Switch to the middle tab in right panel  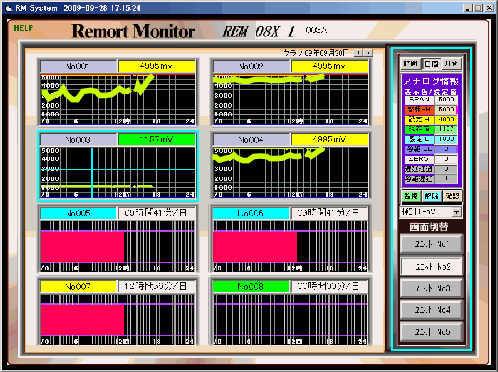[x=431, y=63]
